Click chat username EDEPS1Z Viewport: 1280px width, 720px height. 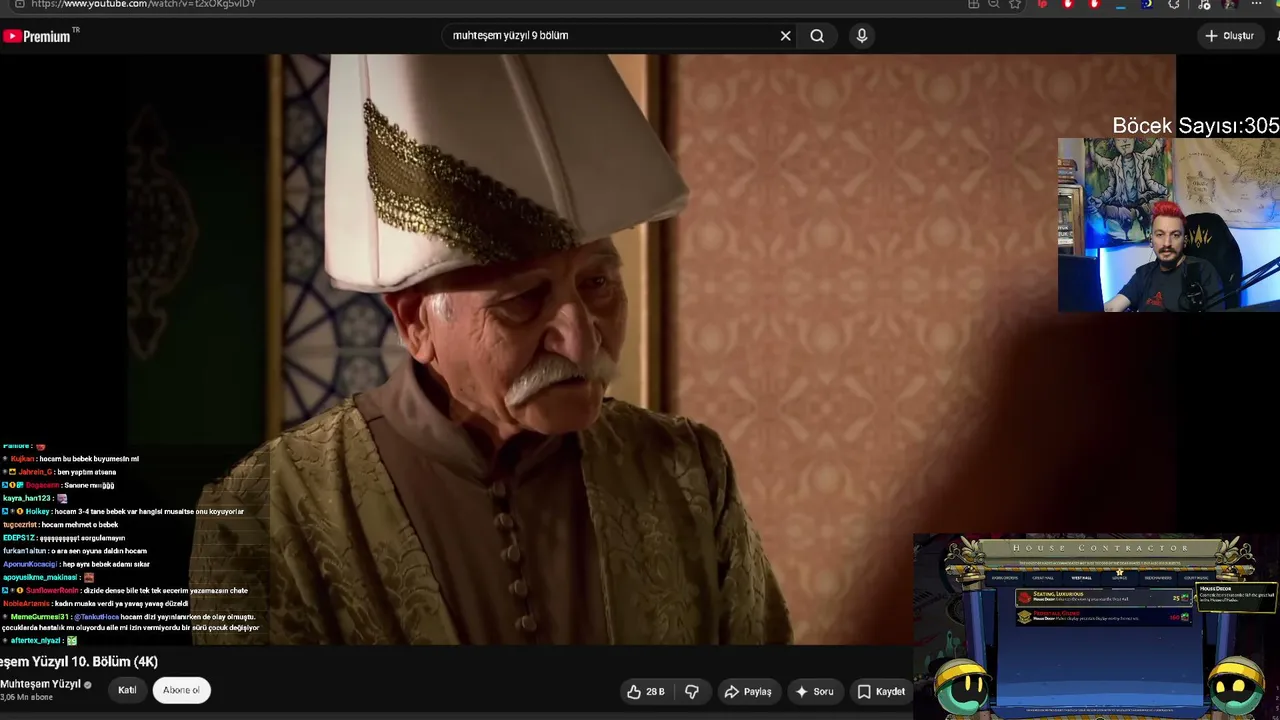[x=19, y=538]
